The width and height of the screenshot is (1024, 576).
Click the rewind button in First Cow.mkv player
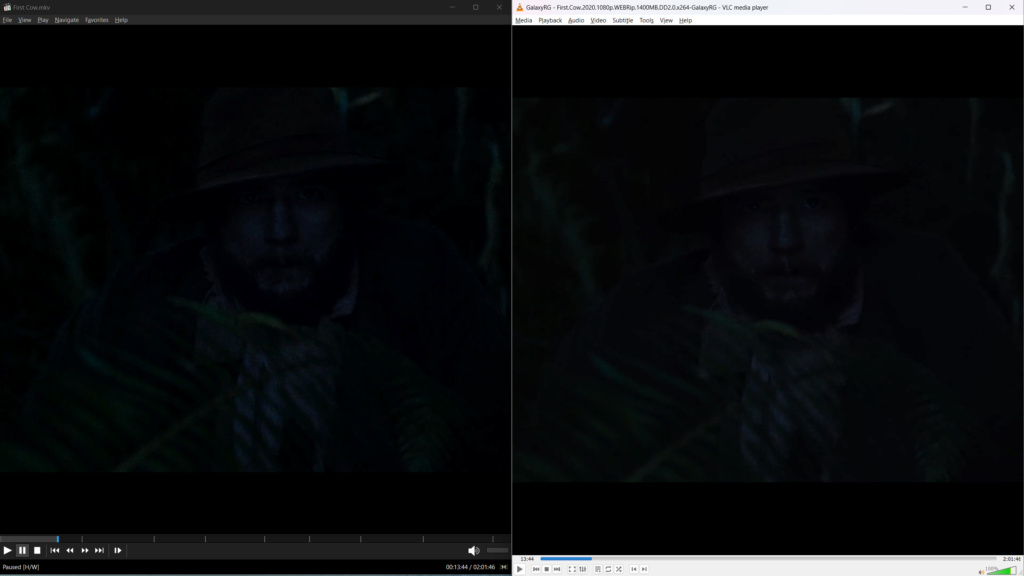point(70,551)
